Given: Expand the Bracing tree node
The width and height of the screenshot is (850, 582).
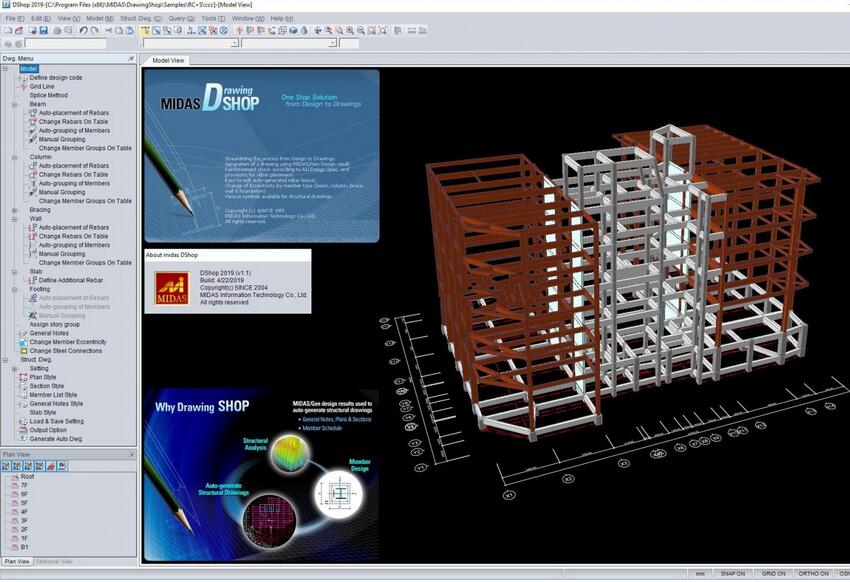Looking at the screenshot, I should (15, 210).
